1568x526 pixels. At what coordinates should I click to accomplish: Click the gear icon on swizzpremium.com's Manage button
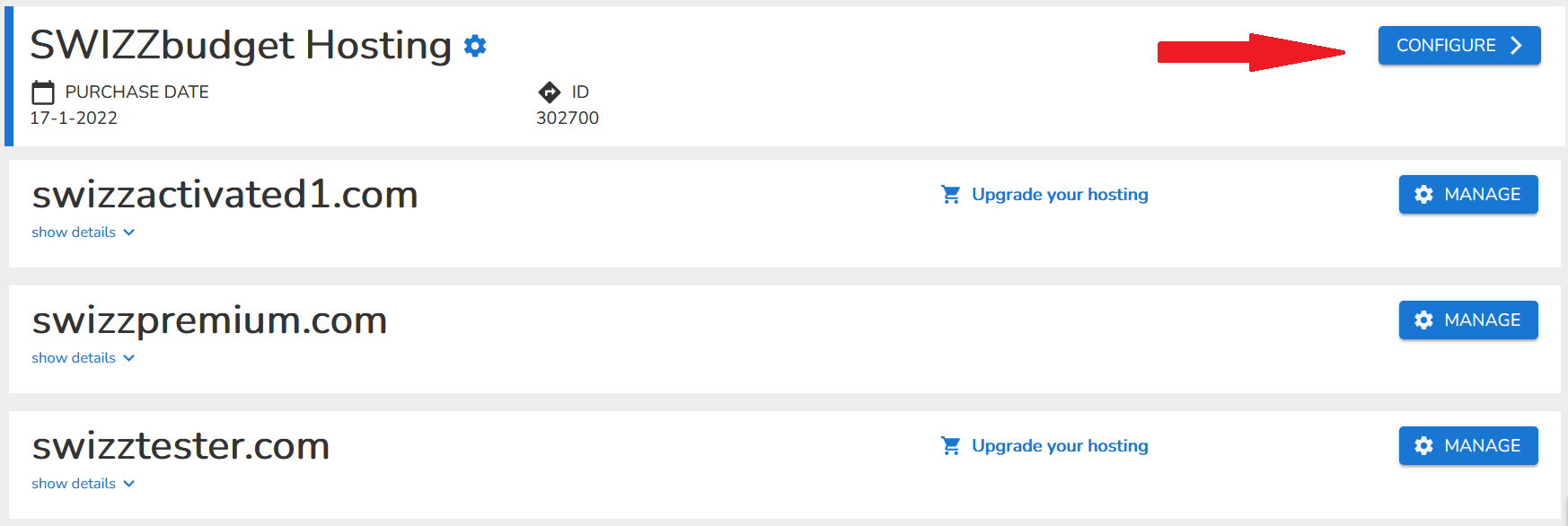click(x=1423, y=320)
